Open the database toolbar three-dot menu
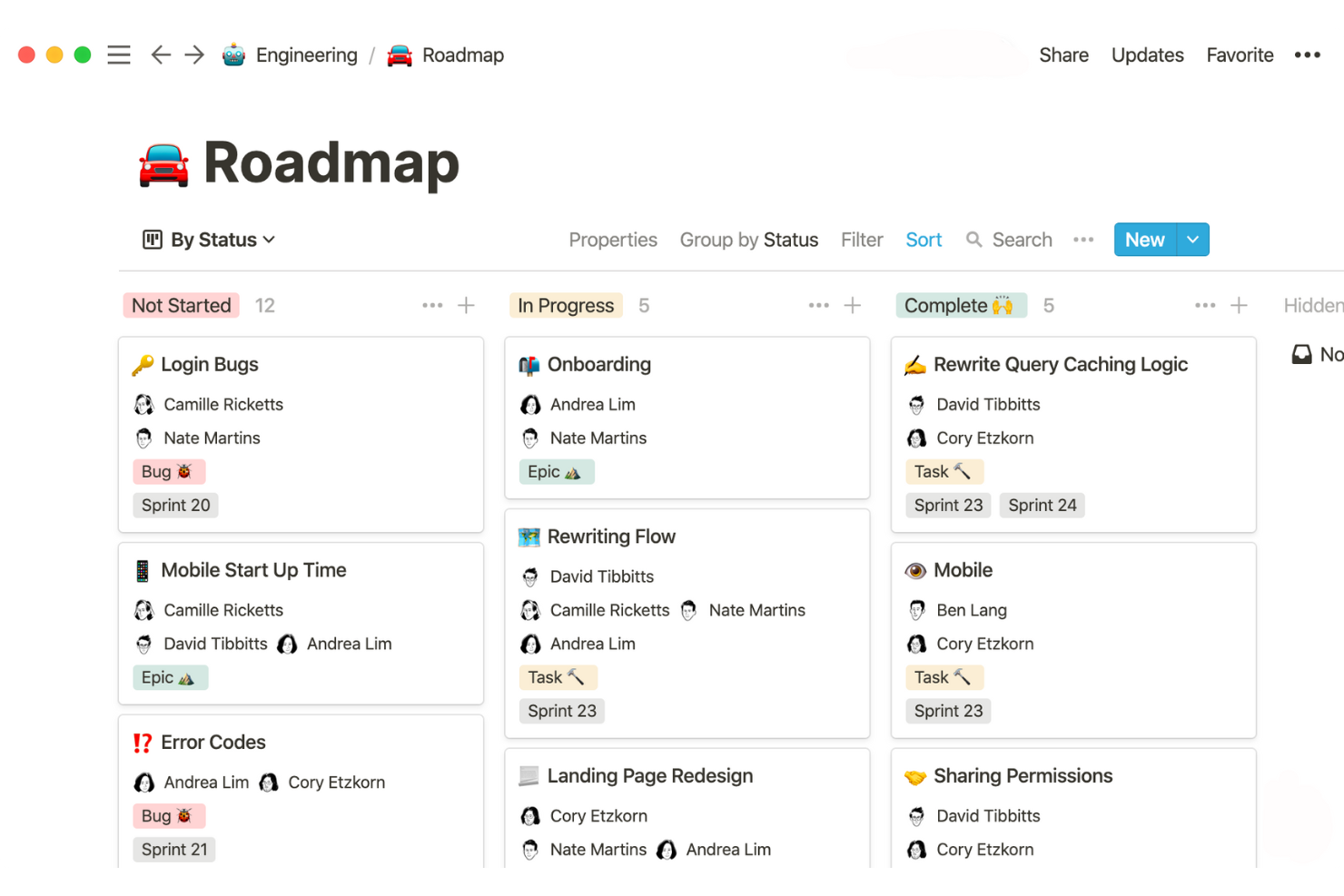Screen dimensions: 1344x896 click(1082, 240)
